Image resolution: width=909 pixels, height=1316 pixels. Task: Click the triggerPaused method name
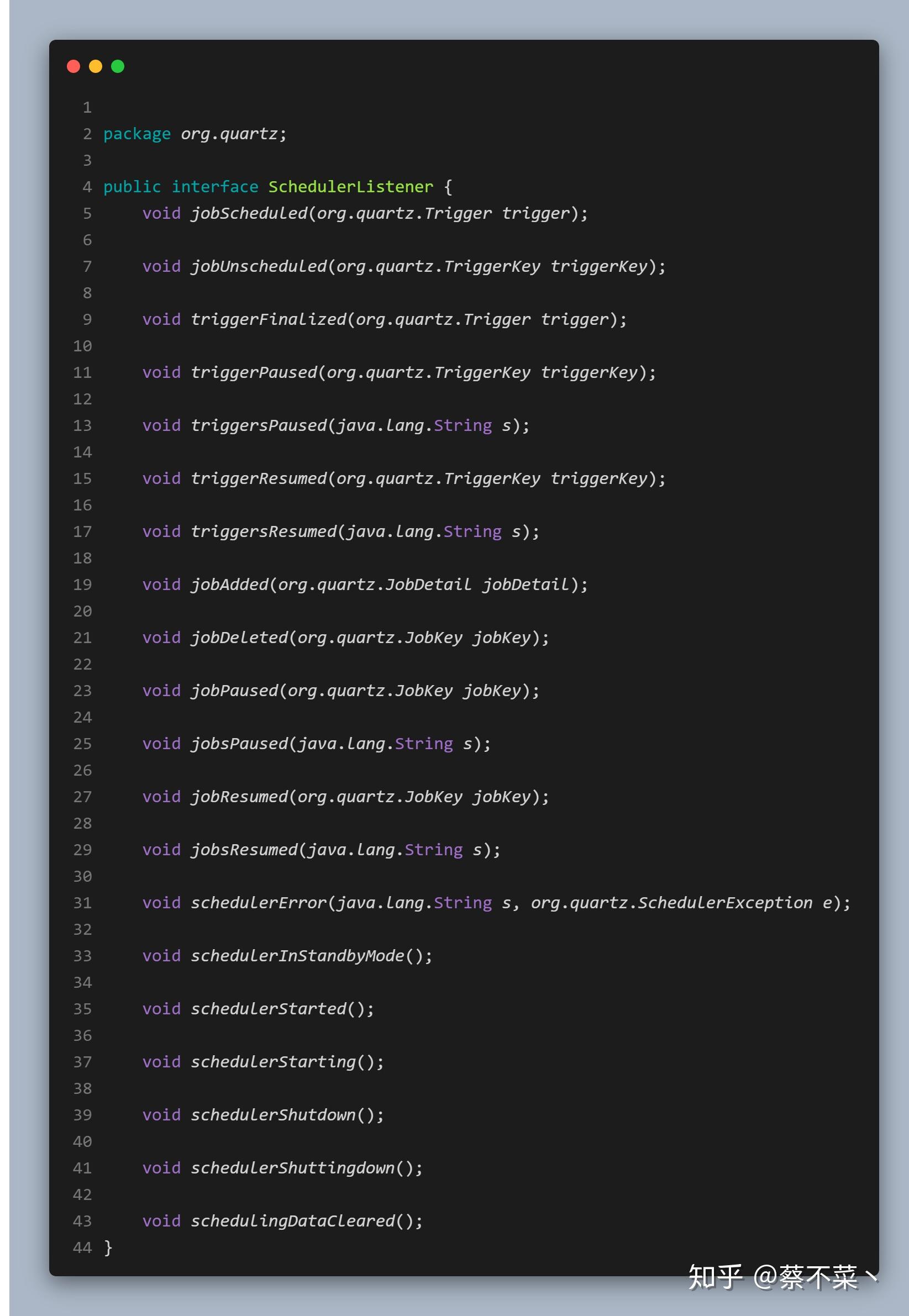coord(254,372)
